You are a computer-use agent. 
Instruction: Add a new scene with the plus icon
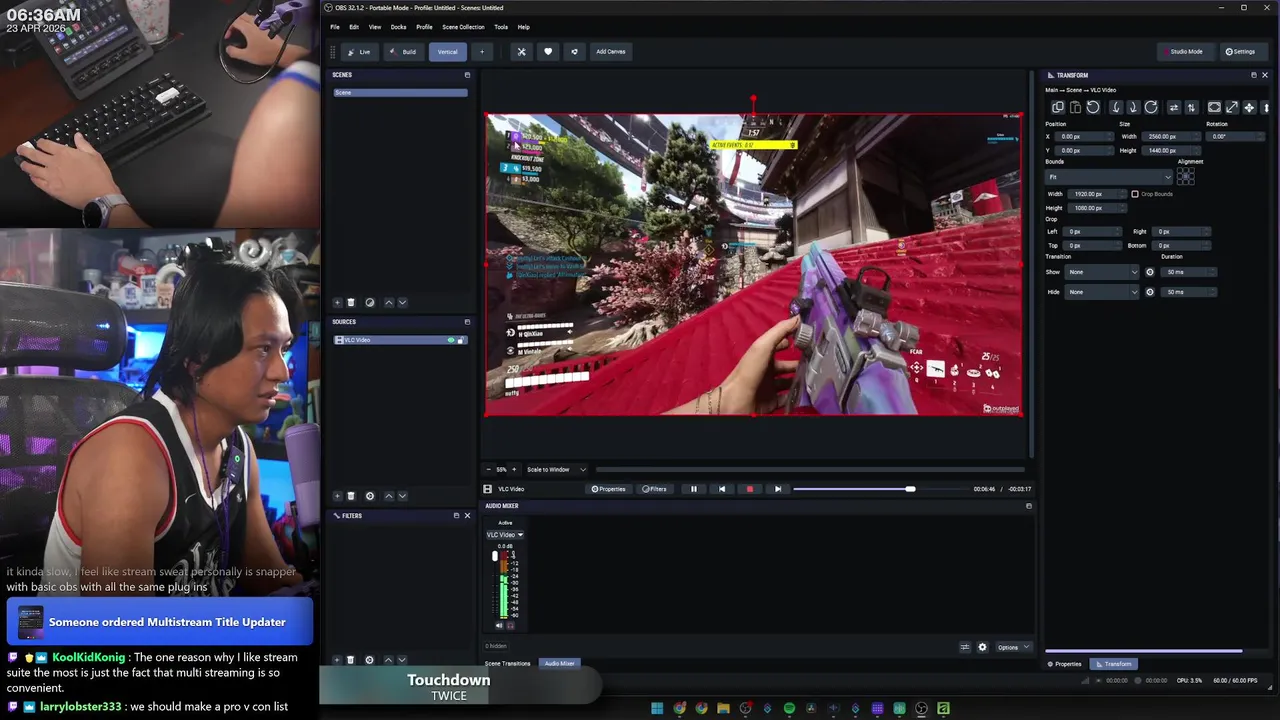click(337, 302)
